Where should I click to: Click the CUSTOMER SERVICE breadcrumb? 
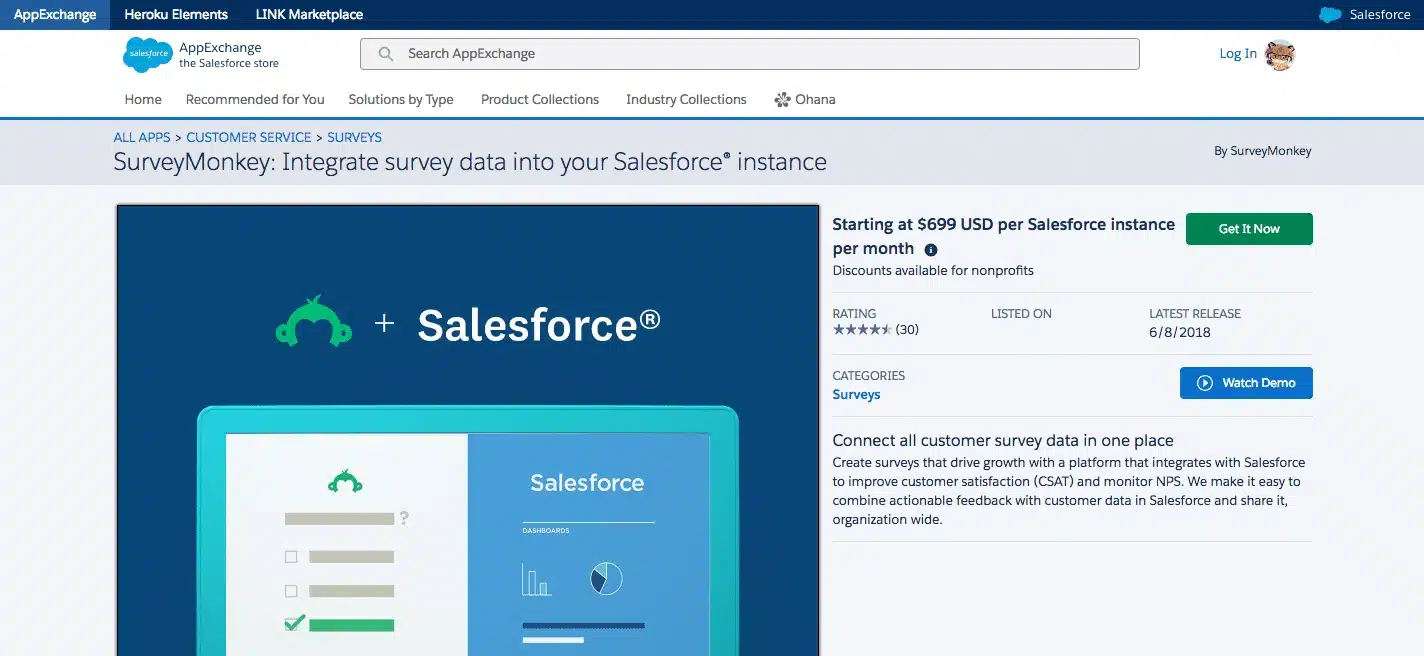[x=248, y=137]
